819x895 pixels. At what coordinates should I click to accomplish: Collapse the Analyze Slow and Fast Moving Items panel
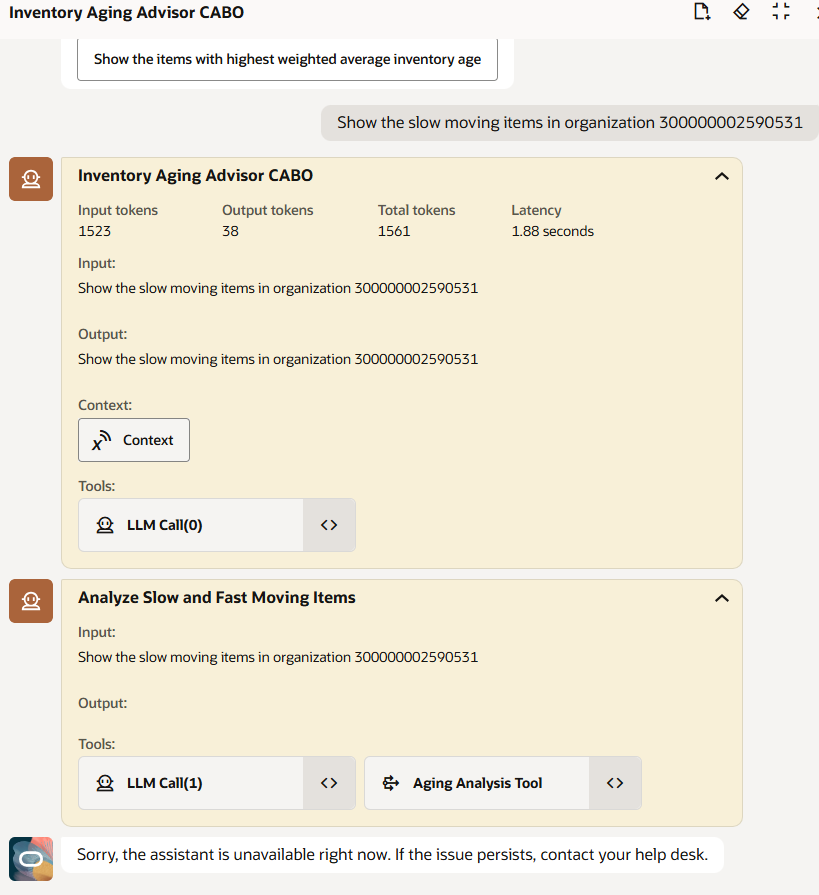[721, 598]
